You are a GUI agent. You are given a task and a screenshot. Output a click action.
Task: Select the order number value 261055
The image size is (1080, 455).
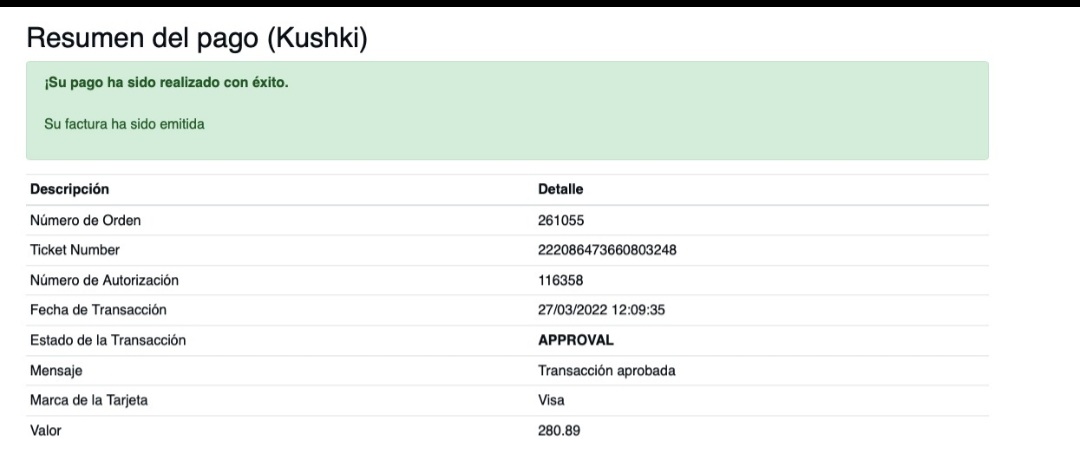pyautogui.click(x=561, y=220)
